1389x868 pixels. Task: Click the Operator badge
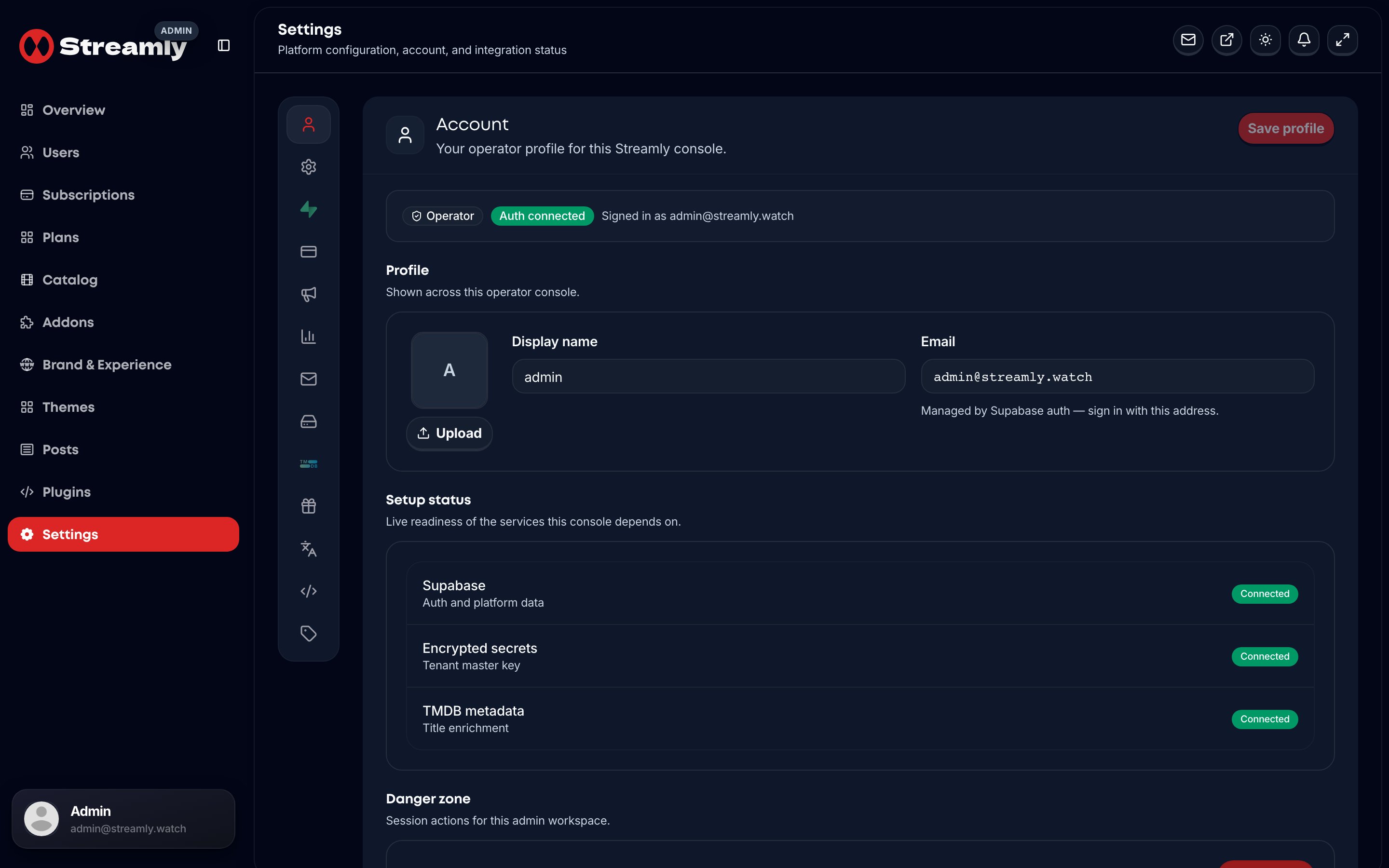click(x=443, y=217)
